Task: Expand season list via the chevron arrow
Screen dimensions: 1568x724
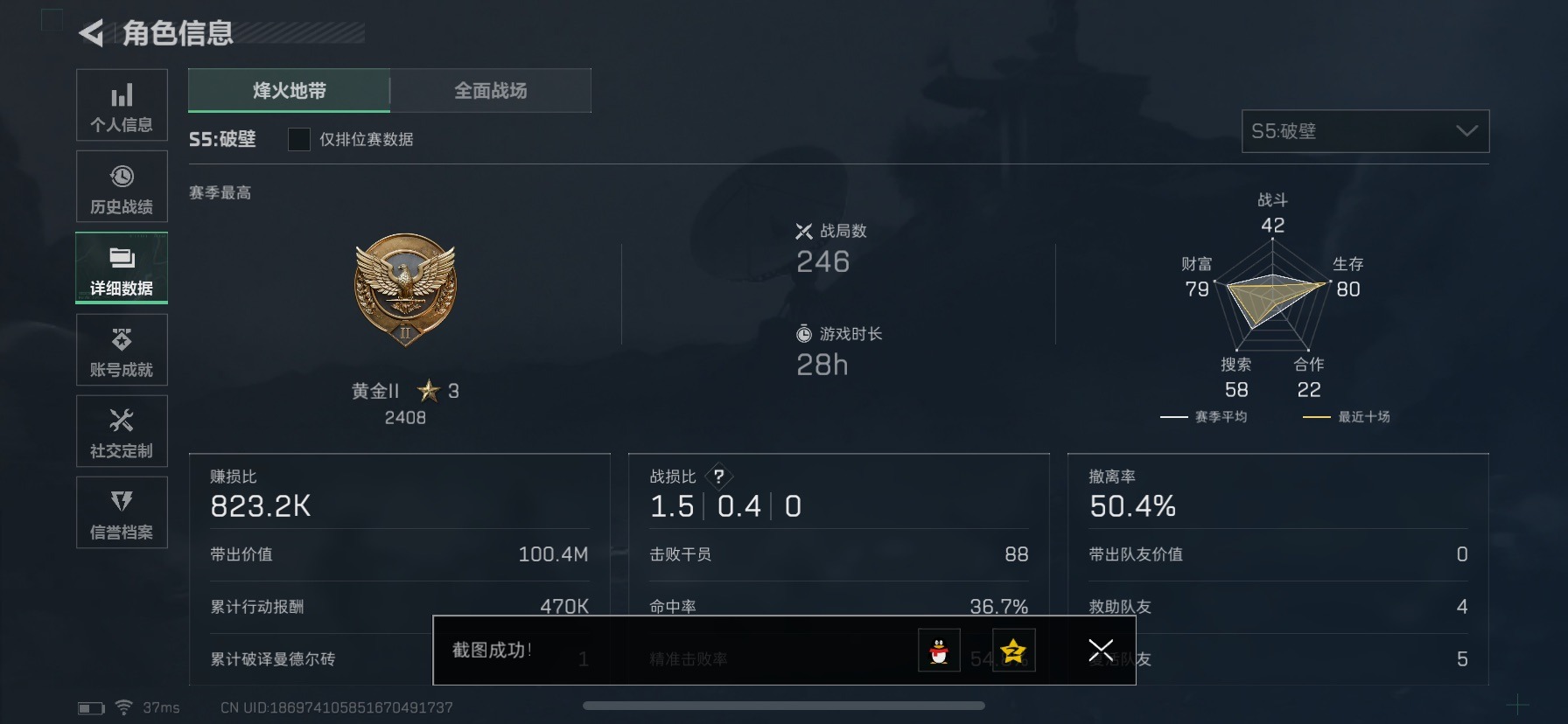Action: [1466, 131]
